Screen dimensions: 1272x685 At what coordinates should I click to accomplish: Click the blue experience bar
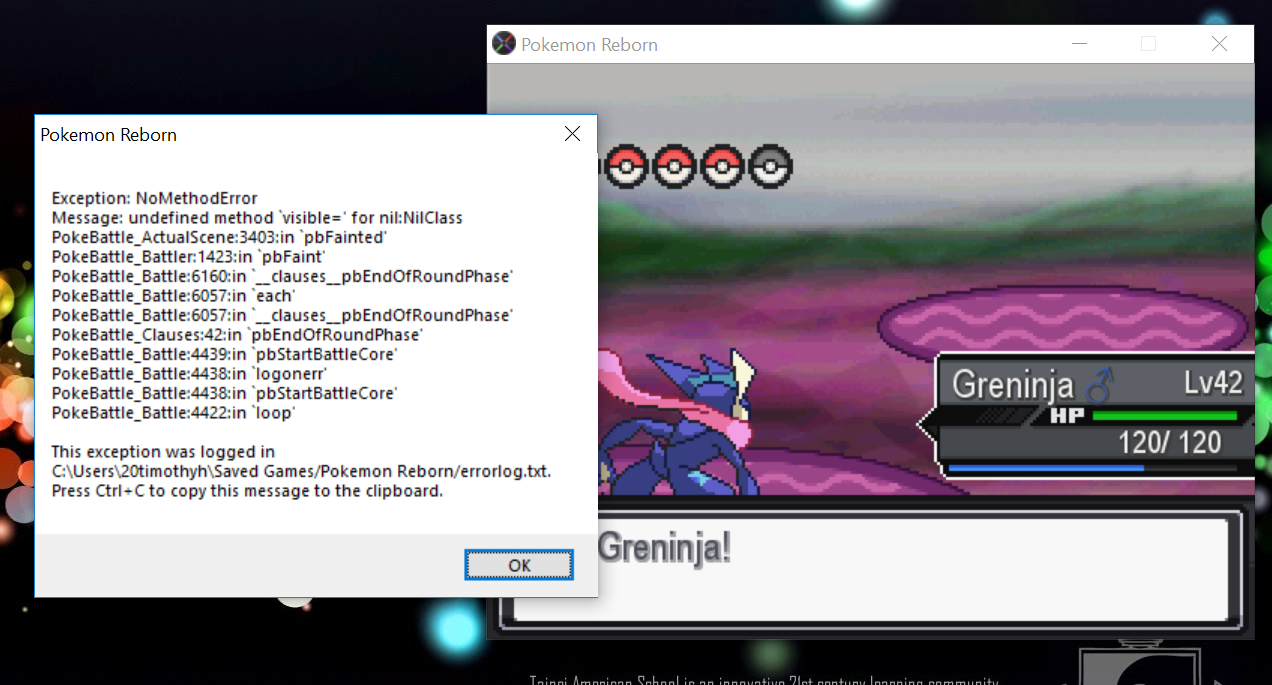[1045, 468]
